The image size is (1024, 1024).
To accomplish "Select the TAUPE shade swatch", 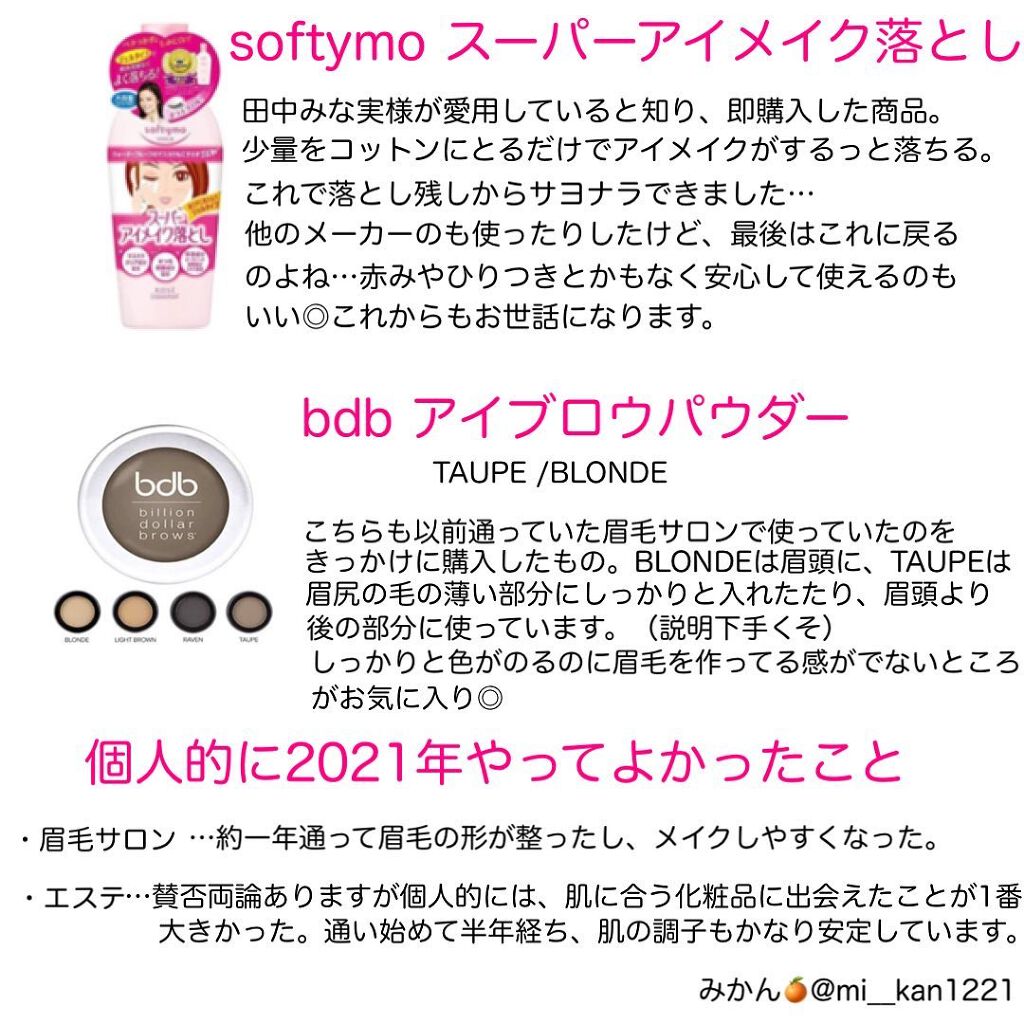I will click(249, 611).
